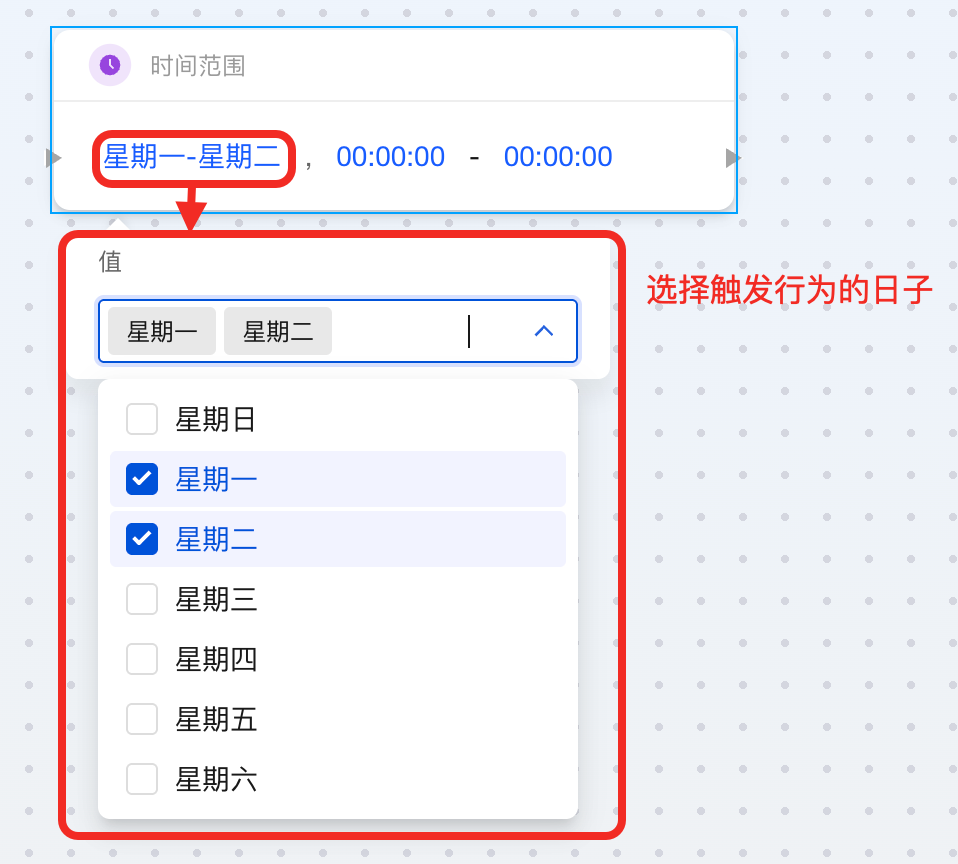Select the 星期五 checkbox
958x864 pixels.
point(142,719)
